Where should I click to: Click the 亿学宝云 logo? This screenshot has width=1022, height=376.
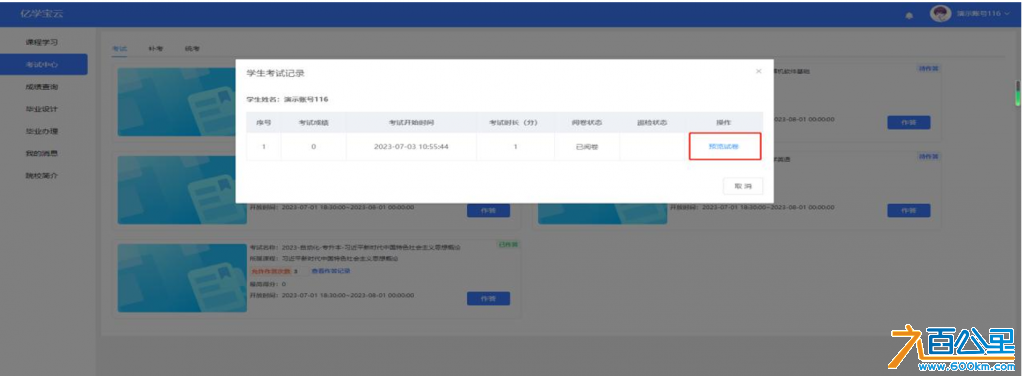point(42,14)
